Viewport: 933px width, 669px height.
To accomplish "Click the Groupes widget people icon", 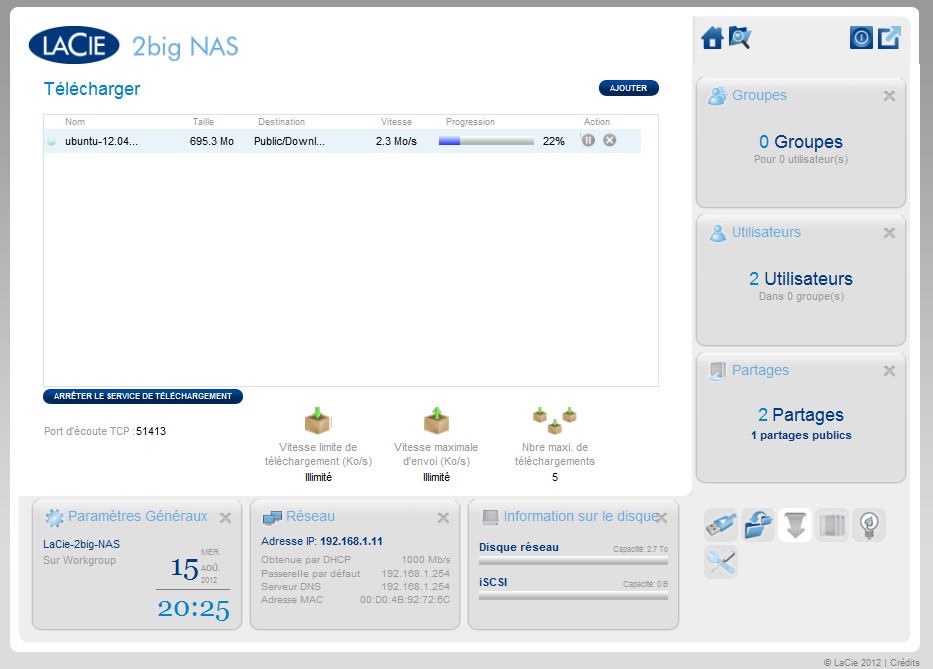I will (718, 96).
